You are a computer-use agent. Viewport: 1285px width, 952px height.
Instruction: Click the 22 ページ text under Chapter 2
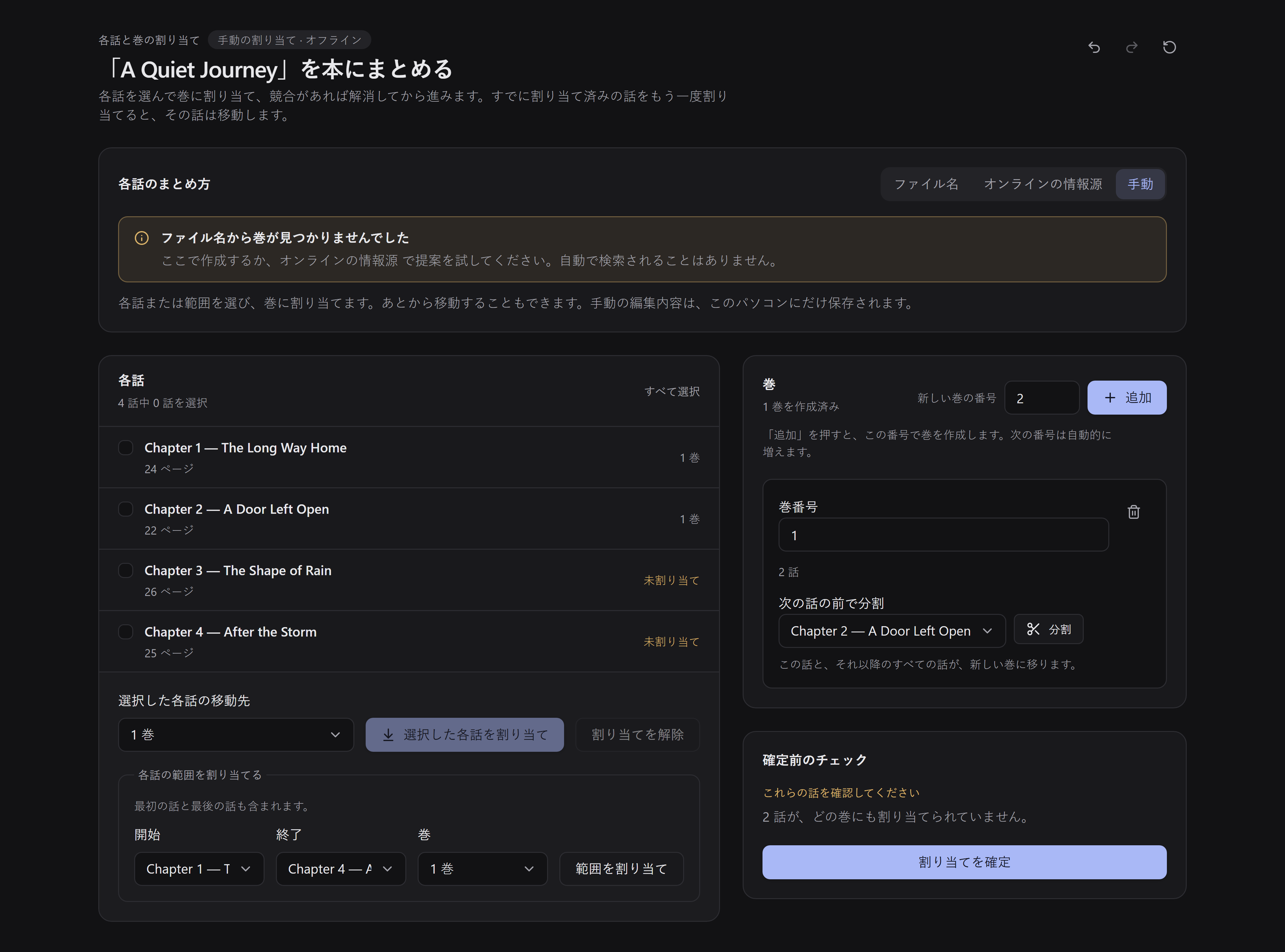click(x=169, y=530)
